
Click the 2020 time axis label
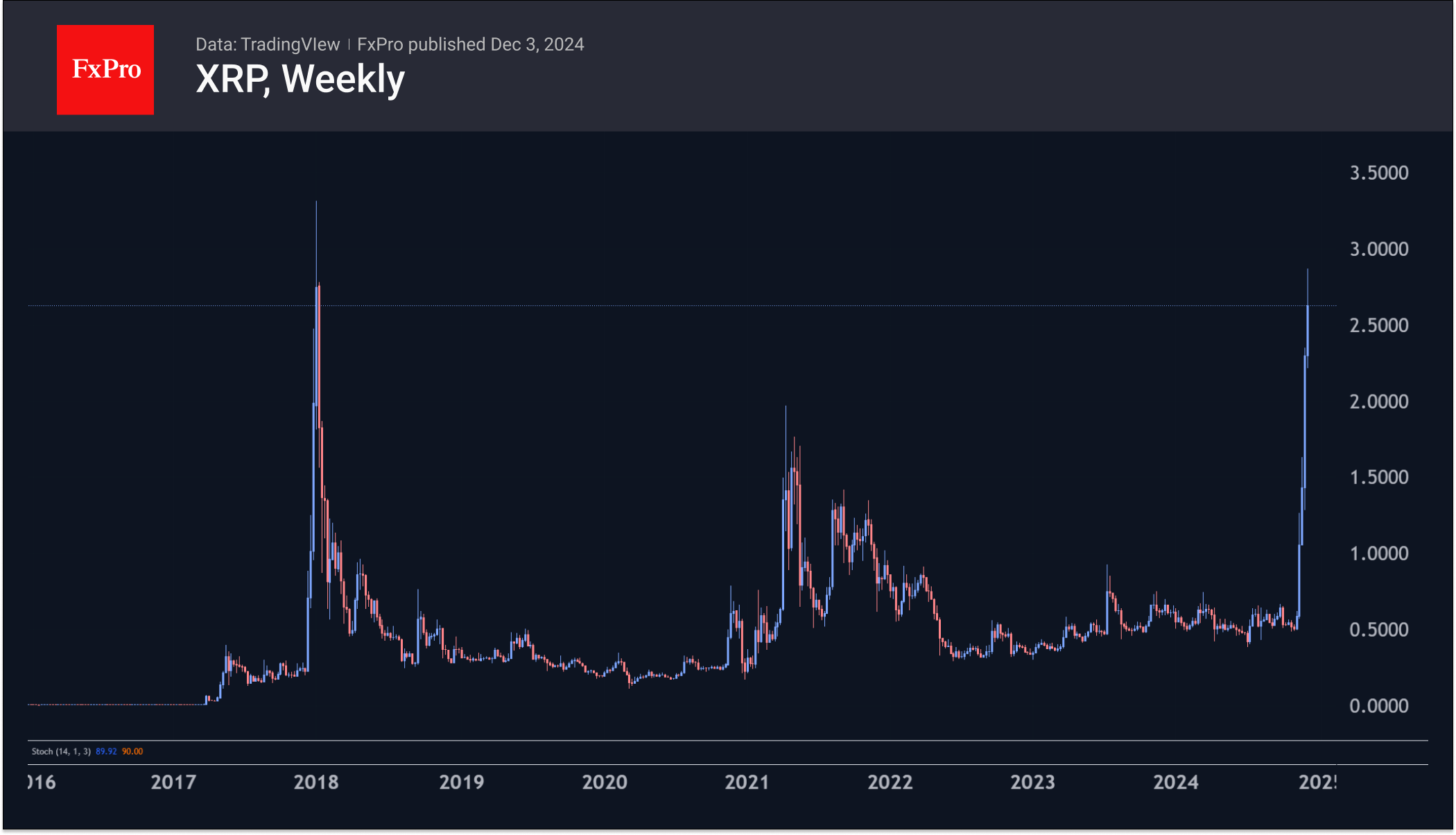pos(605,782)
